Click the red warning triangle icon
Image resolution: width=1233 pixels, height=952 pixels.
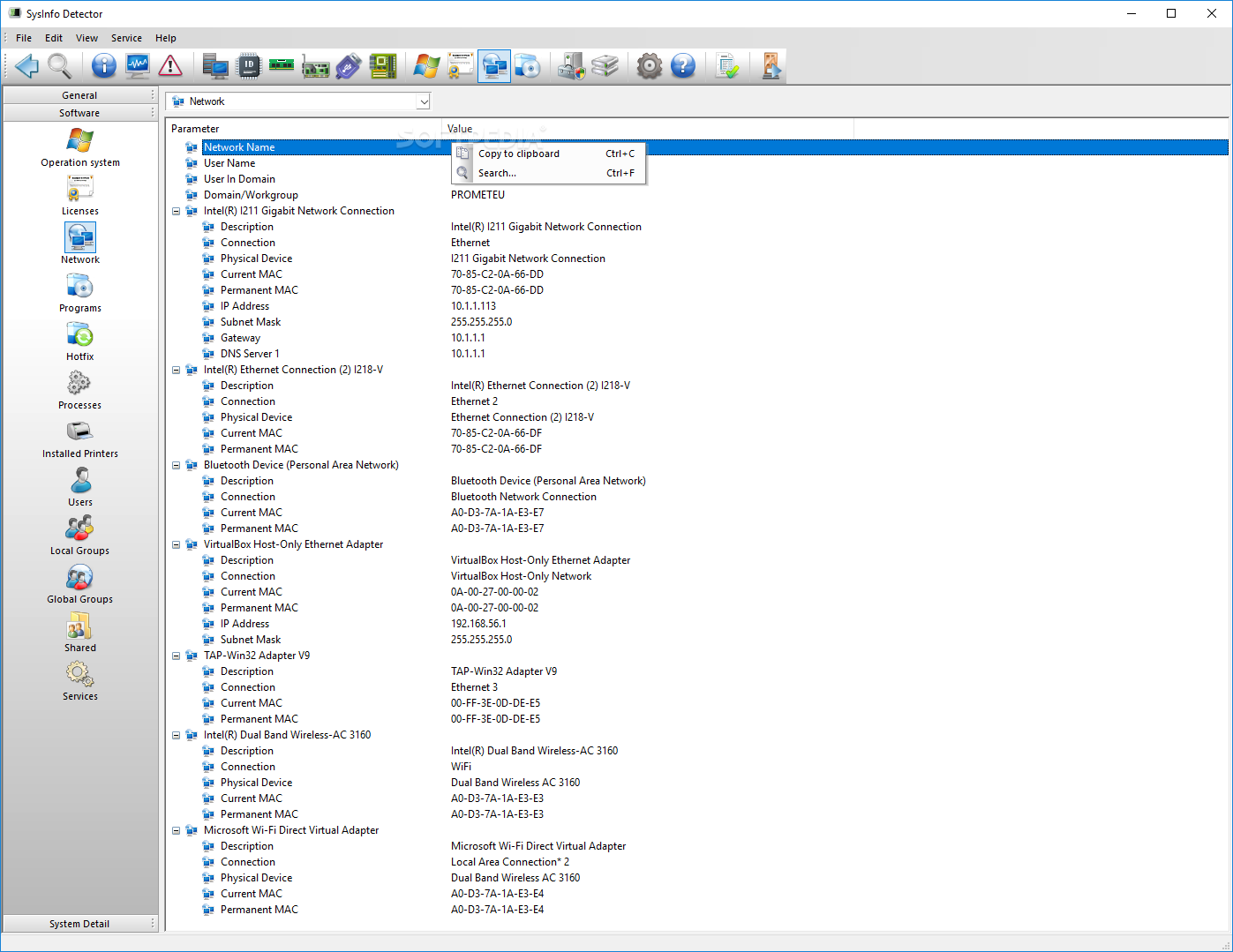click(x=170, y=66)
